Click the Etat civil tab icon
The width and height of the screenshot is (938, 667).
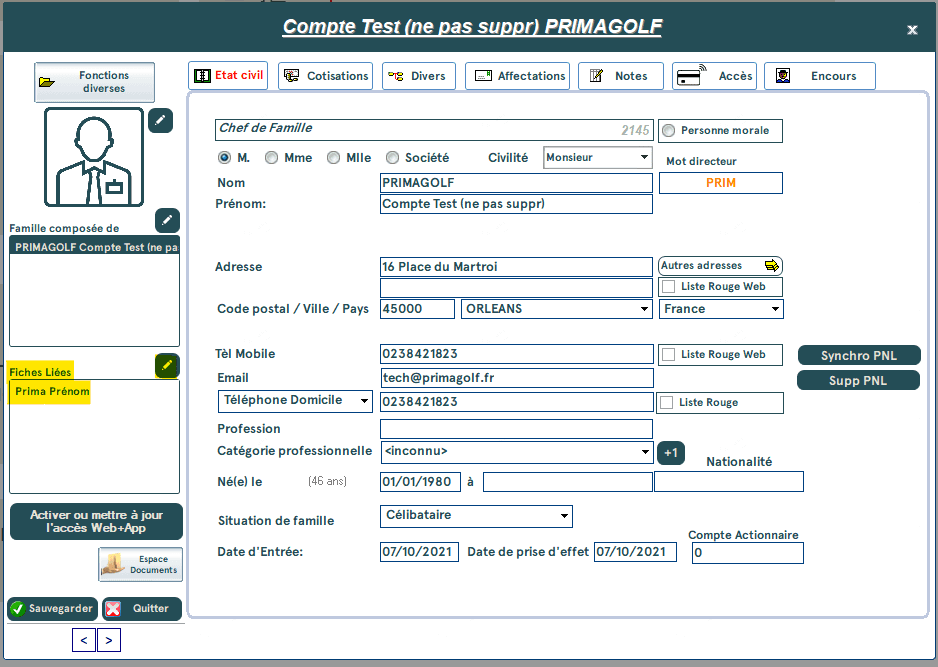tap(202, 76)
